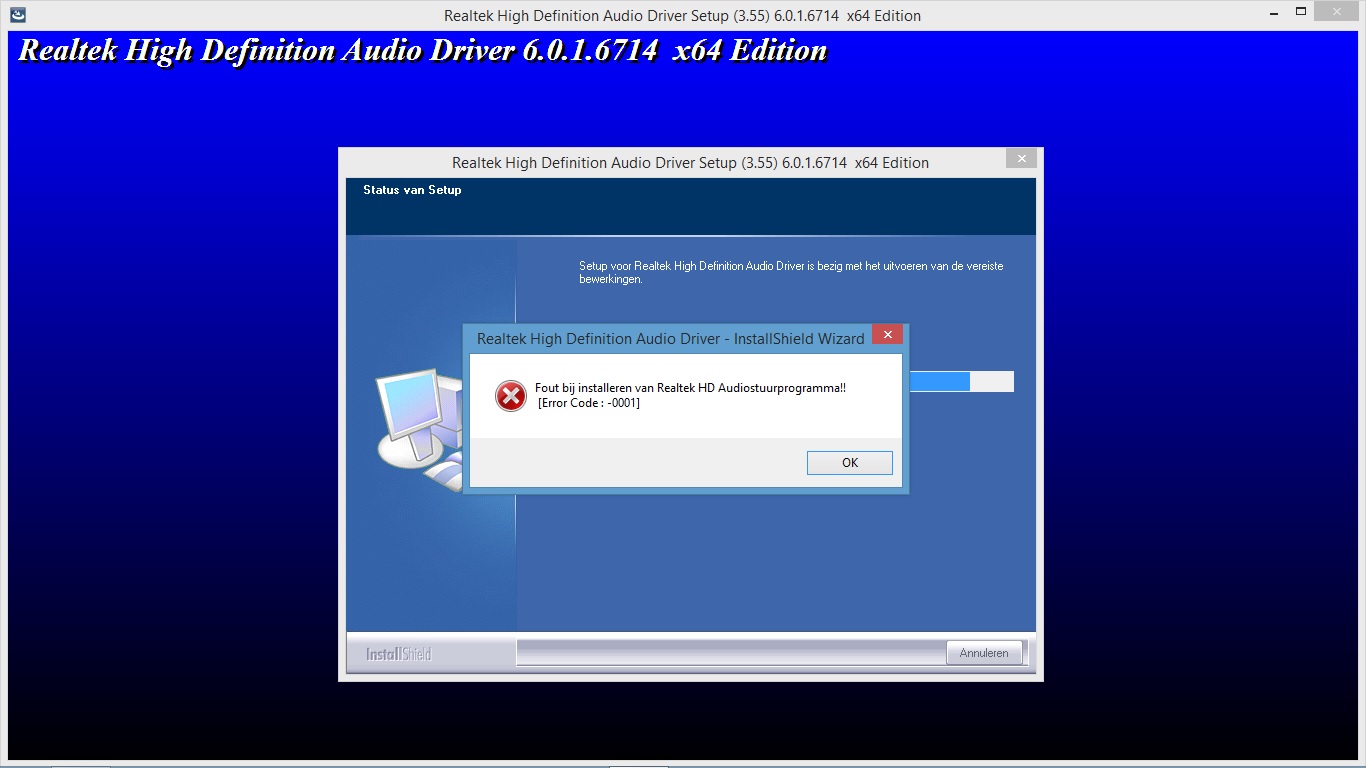1366x768 pixels.
Task: Click the InstallShield logo
Action: 398,654
